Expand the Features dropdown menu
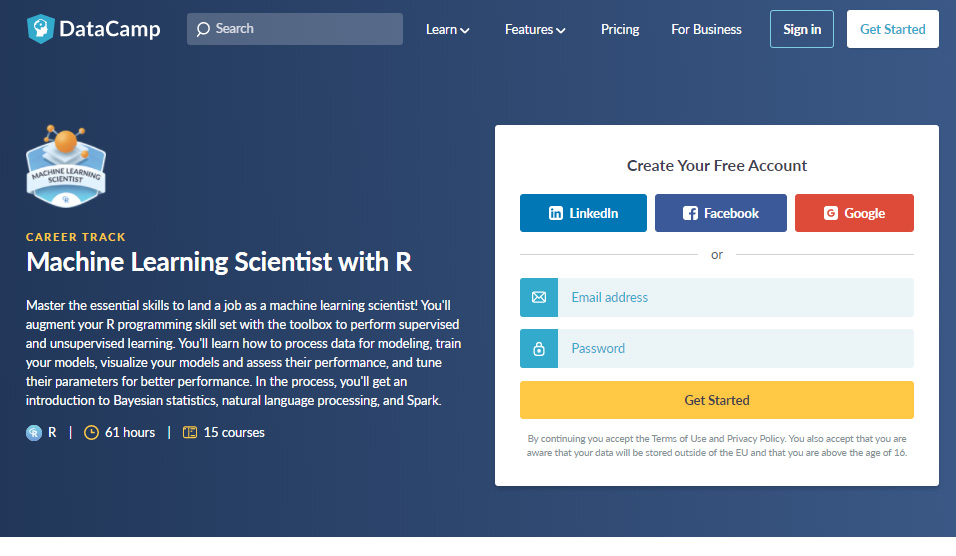Screen dimensions: 956x556 tap(535, 29)
